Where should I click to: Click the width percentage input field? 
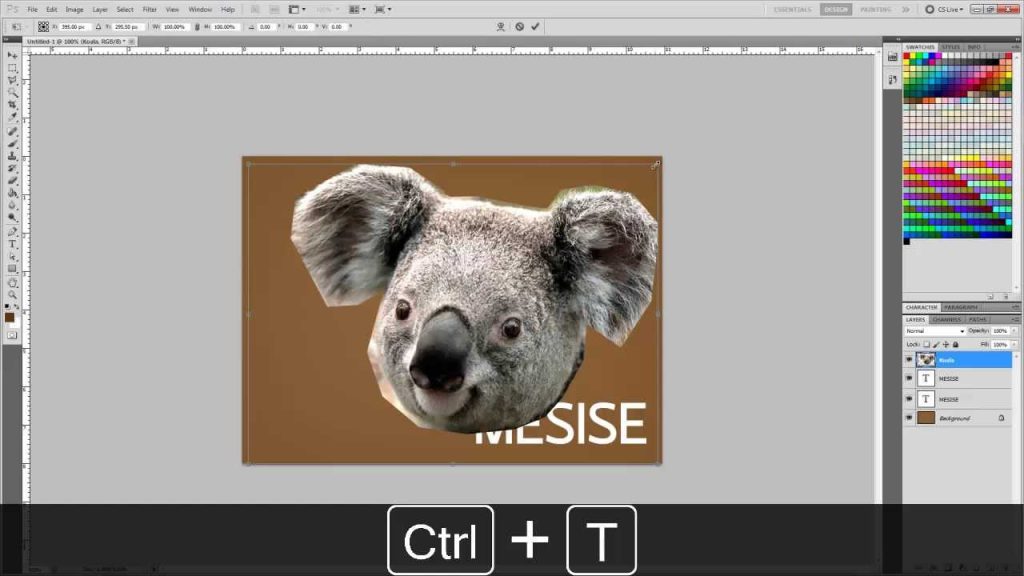pos(174,27)
